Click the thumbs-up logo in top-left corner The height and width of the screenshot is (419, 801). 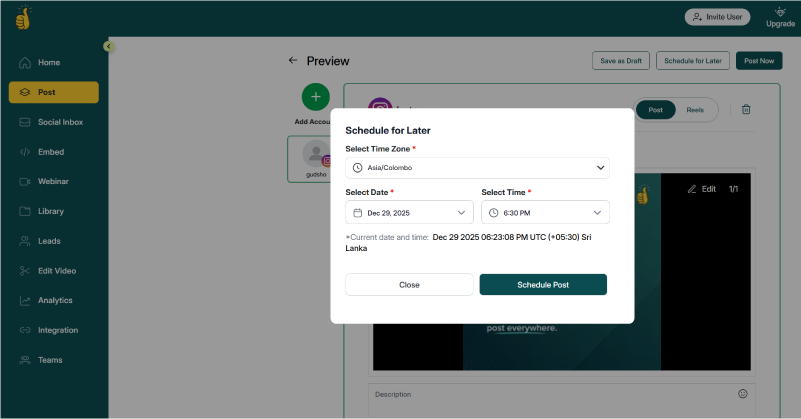pyautogui.click(x=23, y=18)
